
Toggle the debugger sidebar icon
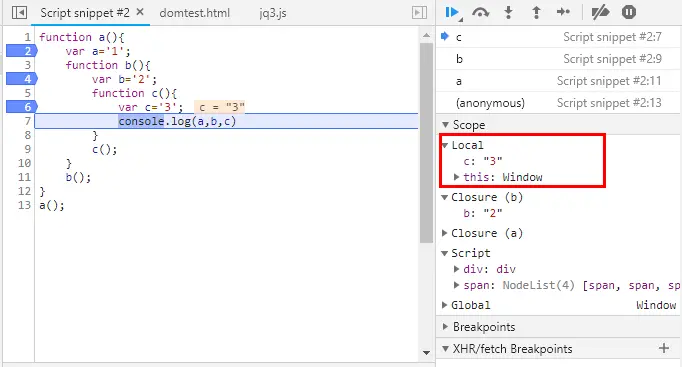pyautogui.click(x=419, y=13)
